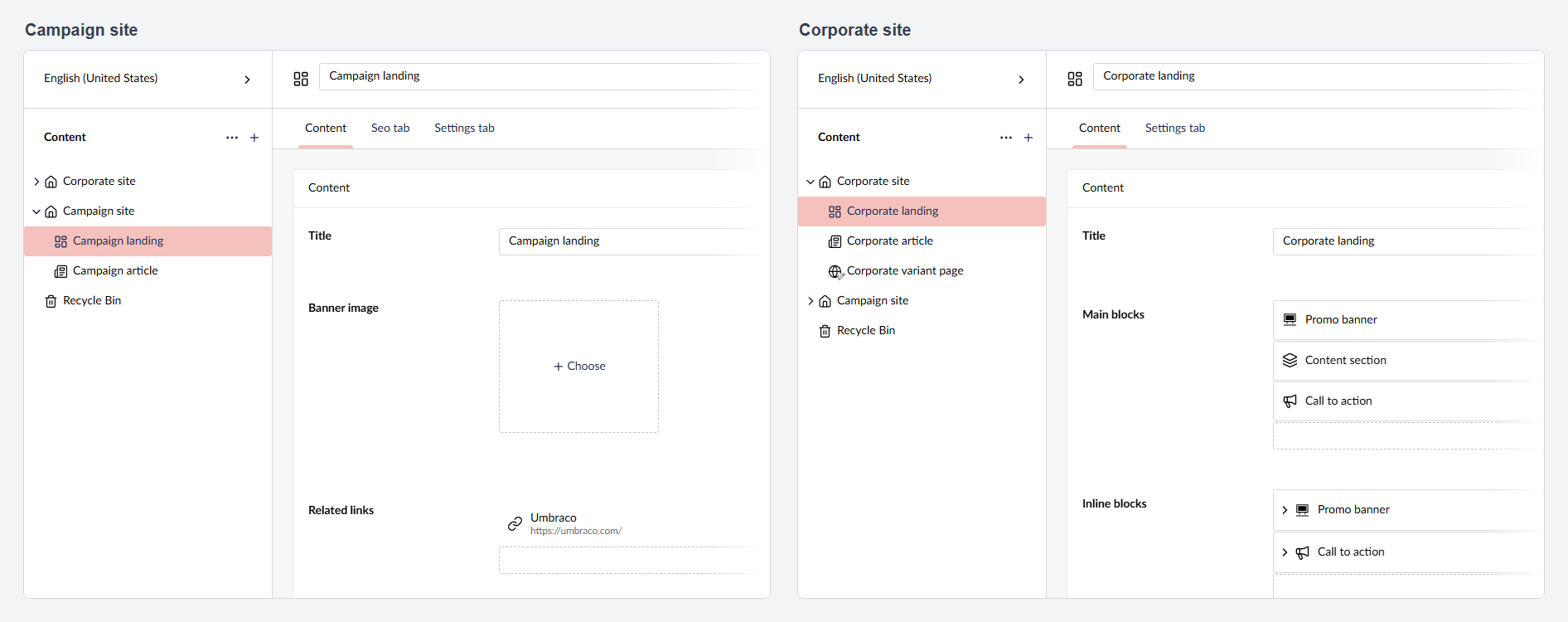Click Campaign landing document name field at top
Image resolution: width=1568 pixels, height=622 pixels.
(543, 76)
